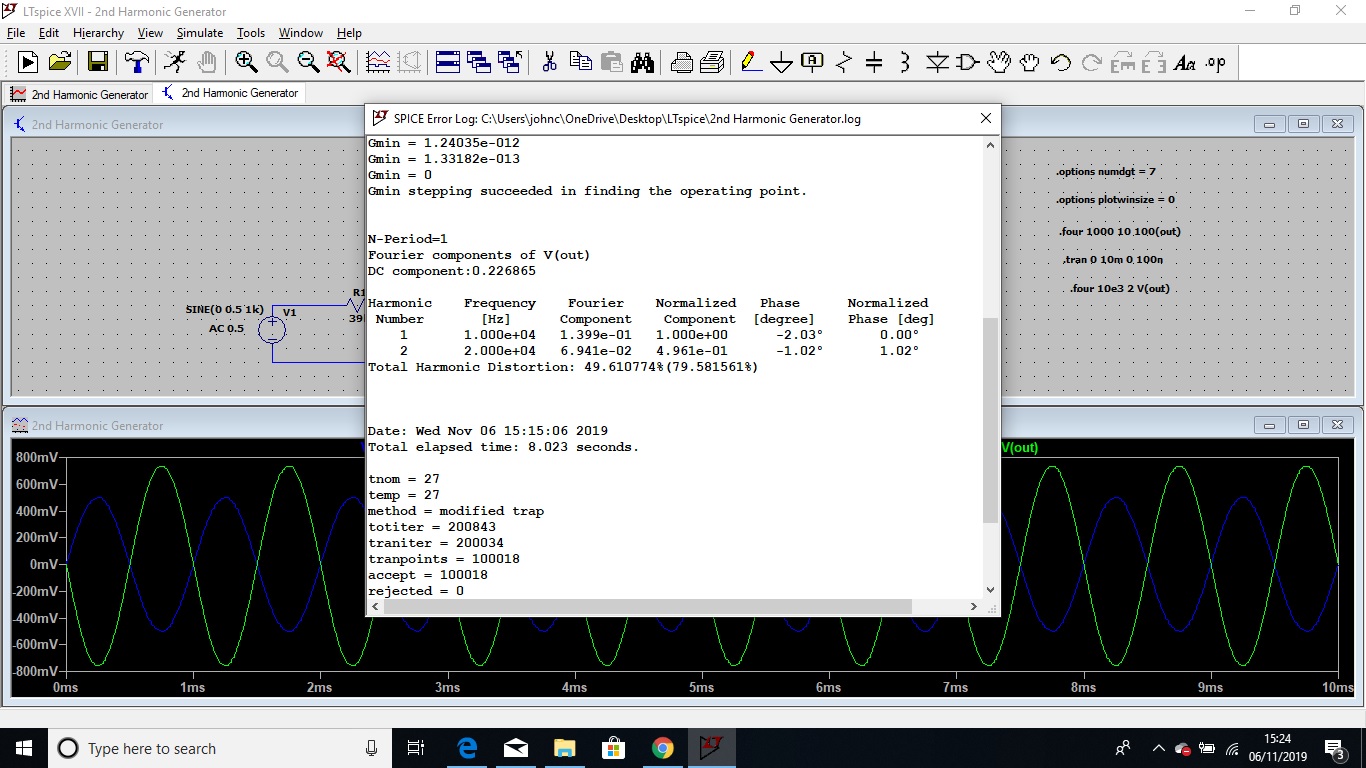Screen dimensions: 1366x768
Task: Click the Print Setup icon
Action: click(x=681, y=62)
